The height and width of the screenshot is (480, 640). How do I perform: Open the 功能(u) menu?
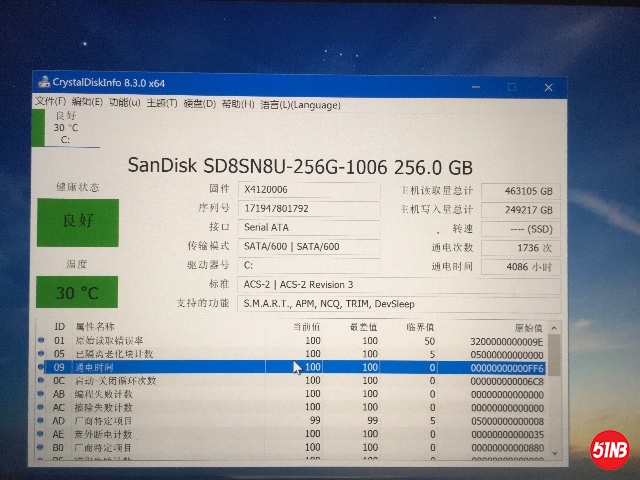pyautogui.click(x=124, y=102)
